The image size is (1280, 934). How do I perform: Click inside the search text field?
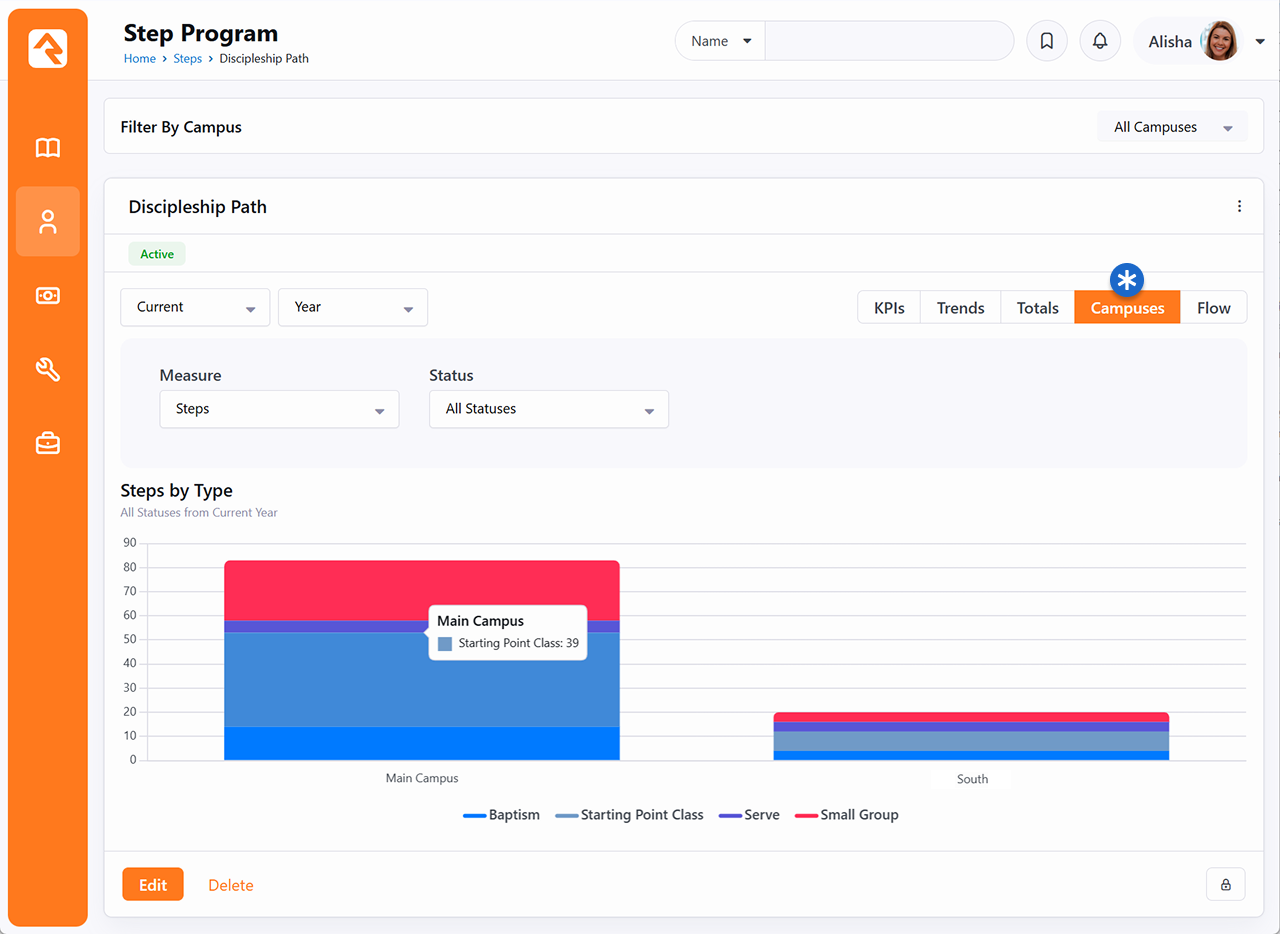[x=888, y=42]
